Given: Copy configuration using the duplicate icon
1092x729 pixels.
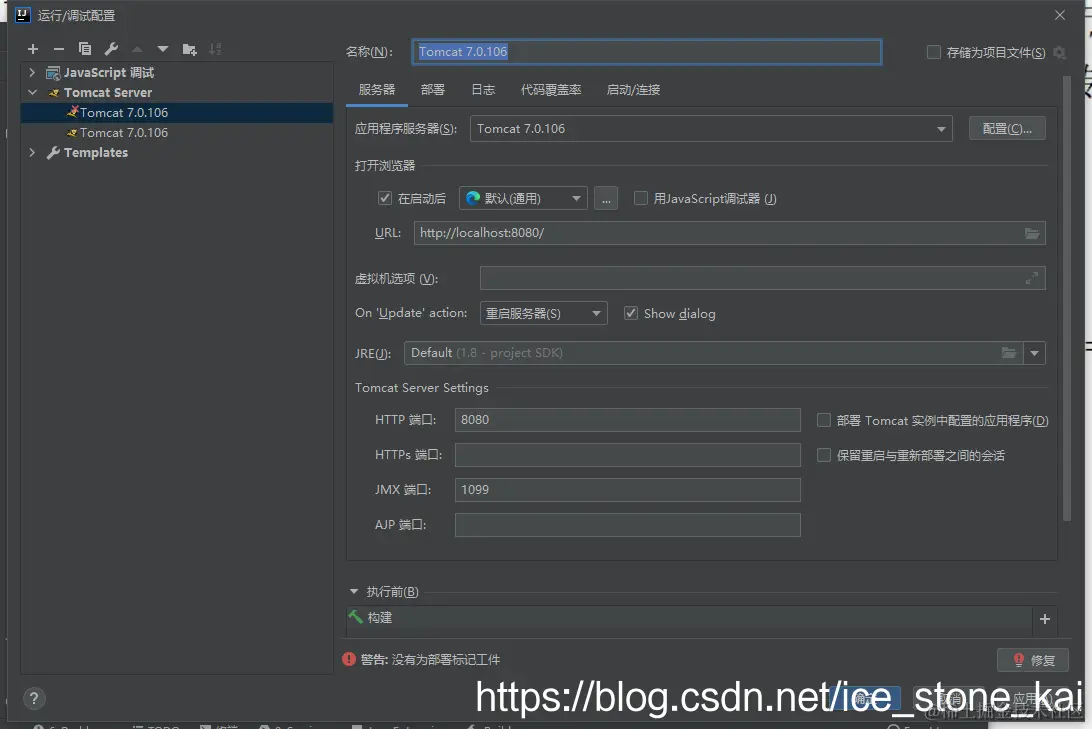Looking at the screenshot, I should tap(84, 49).
